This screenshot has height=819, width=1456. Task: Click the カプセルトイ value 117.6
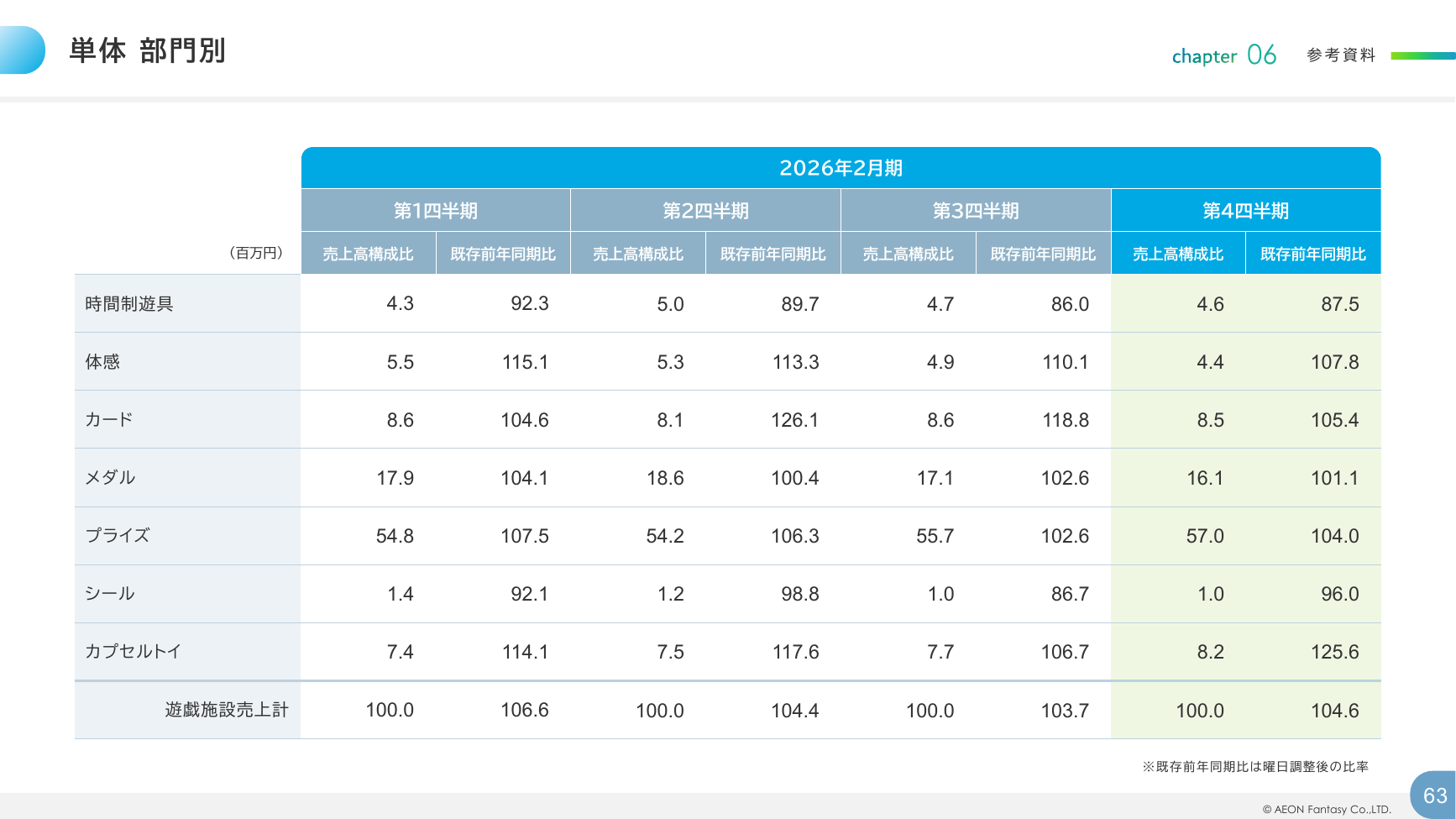tap(795, 652)
